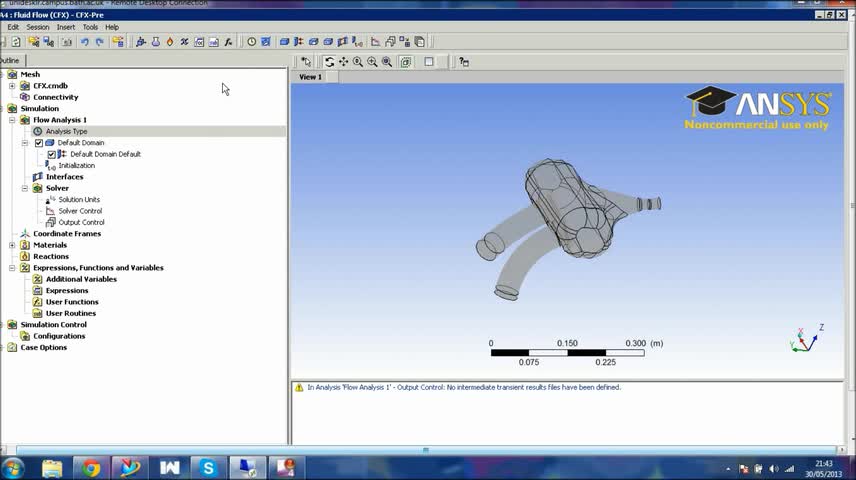This screenshot has height=480, width=856.
Task: Select Additional Variables tree item
Action: coord(81,279)
